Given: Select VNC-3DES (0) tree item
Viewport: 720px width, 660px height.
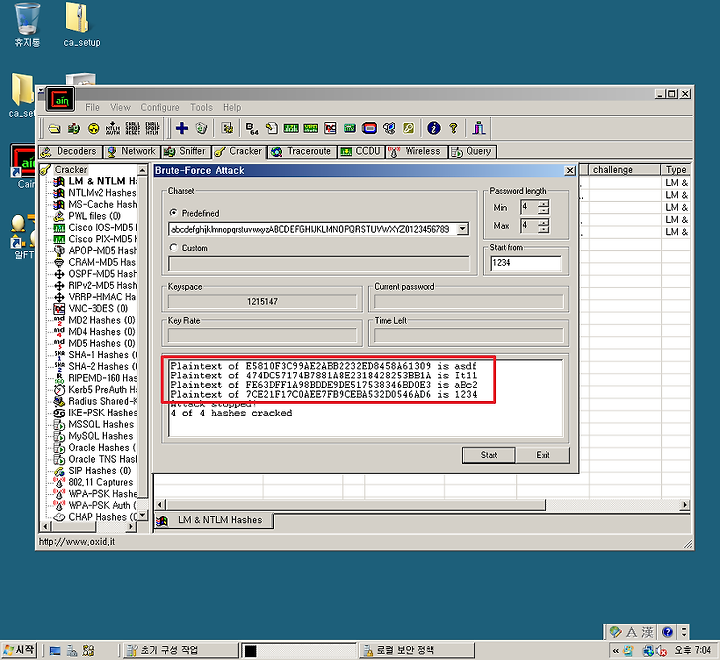Looking at the screenshot, I should pyautogui.click(x=91, y=309).
